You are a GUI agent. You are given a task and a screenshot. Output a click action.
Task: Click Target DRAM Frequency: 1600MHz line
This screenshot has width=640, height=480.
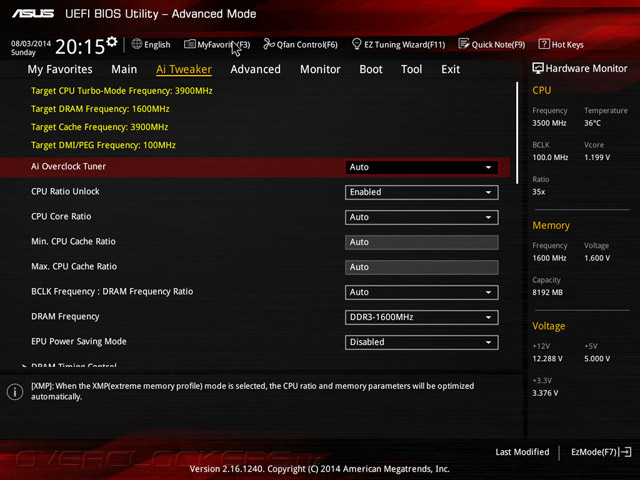coord(100,109)
